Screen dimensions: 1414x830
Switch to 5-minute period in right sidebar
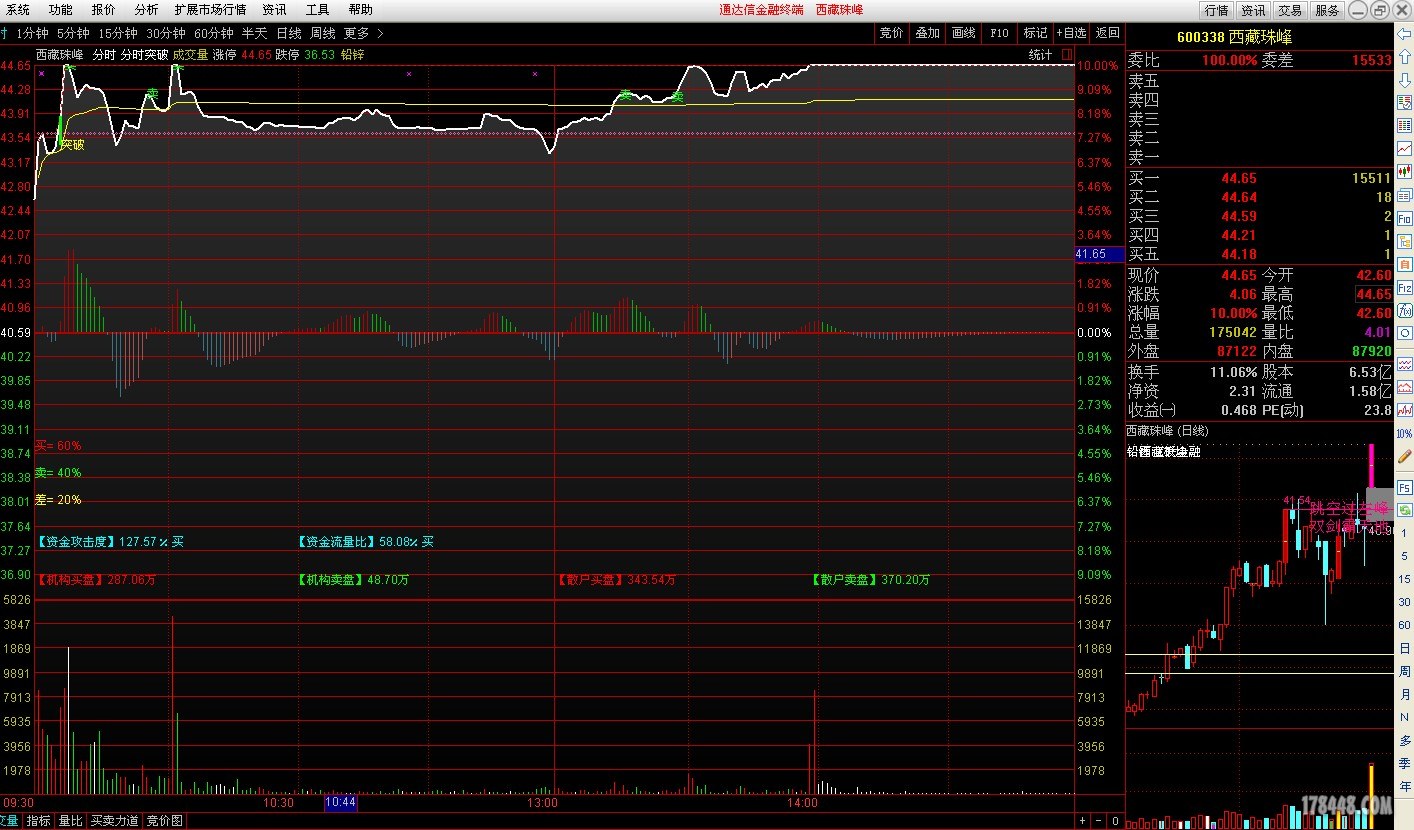click(x=1404, y=556)
